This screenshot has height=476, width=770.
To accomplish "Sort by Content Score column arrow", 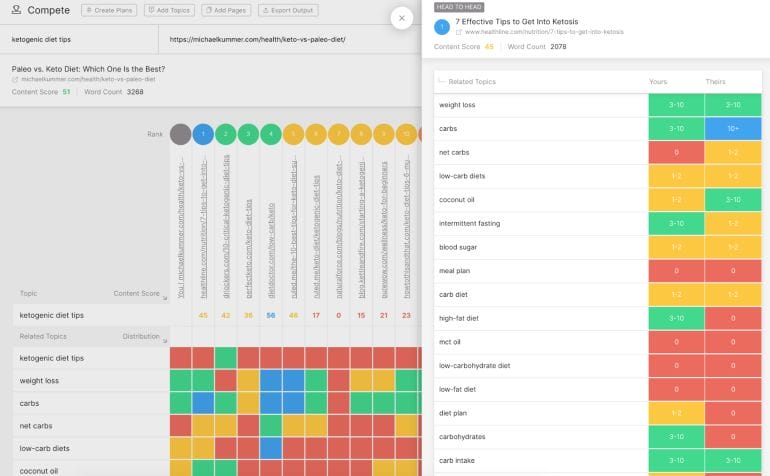I will pyautogui.click(x=165, y=298).
